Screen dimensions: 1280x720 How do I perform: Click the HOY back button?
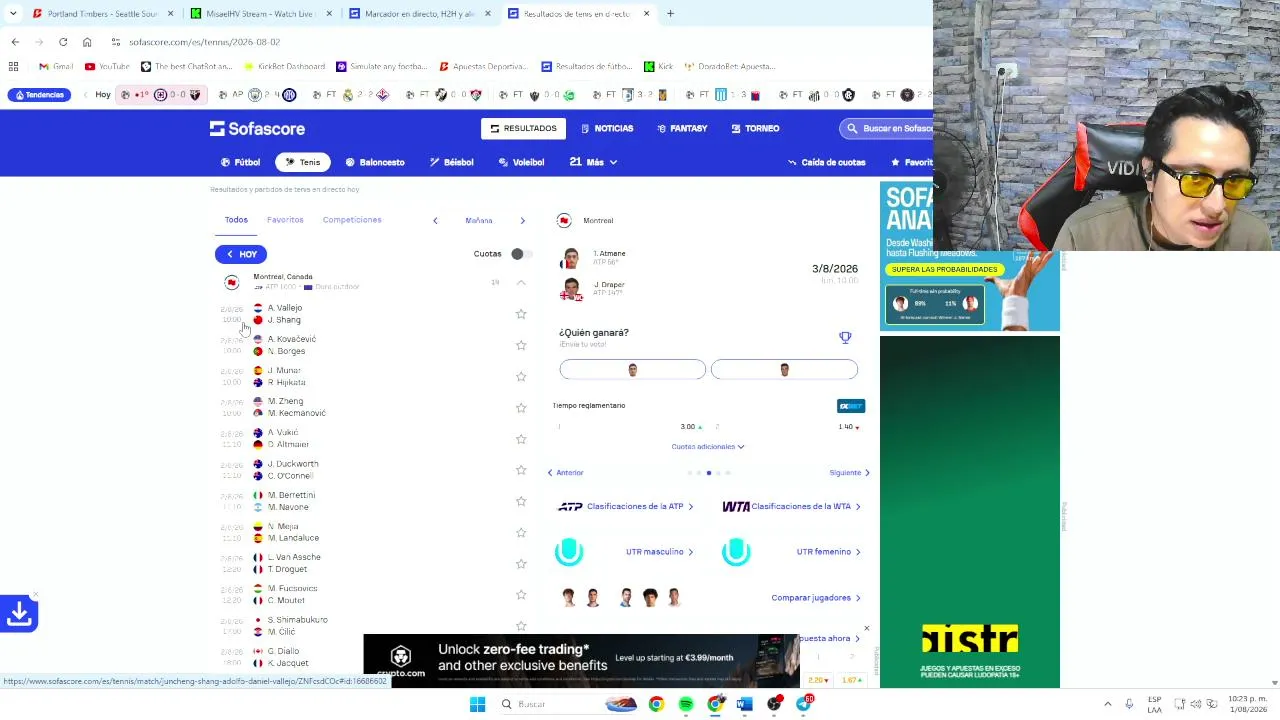pos(241,254)
